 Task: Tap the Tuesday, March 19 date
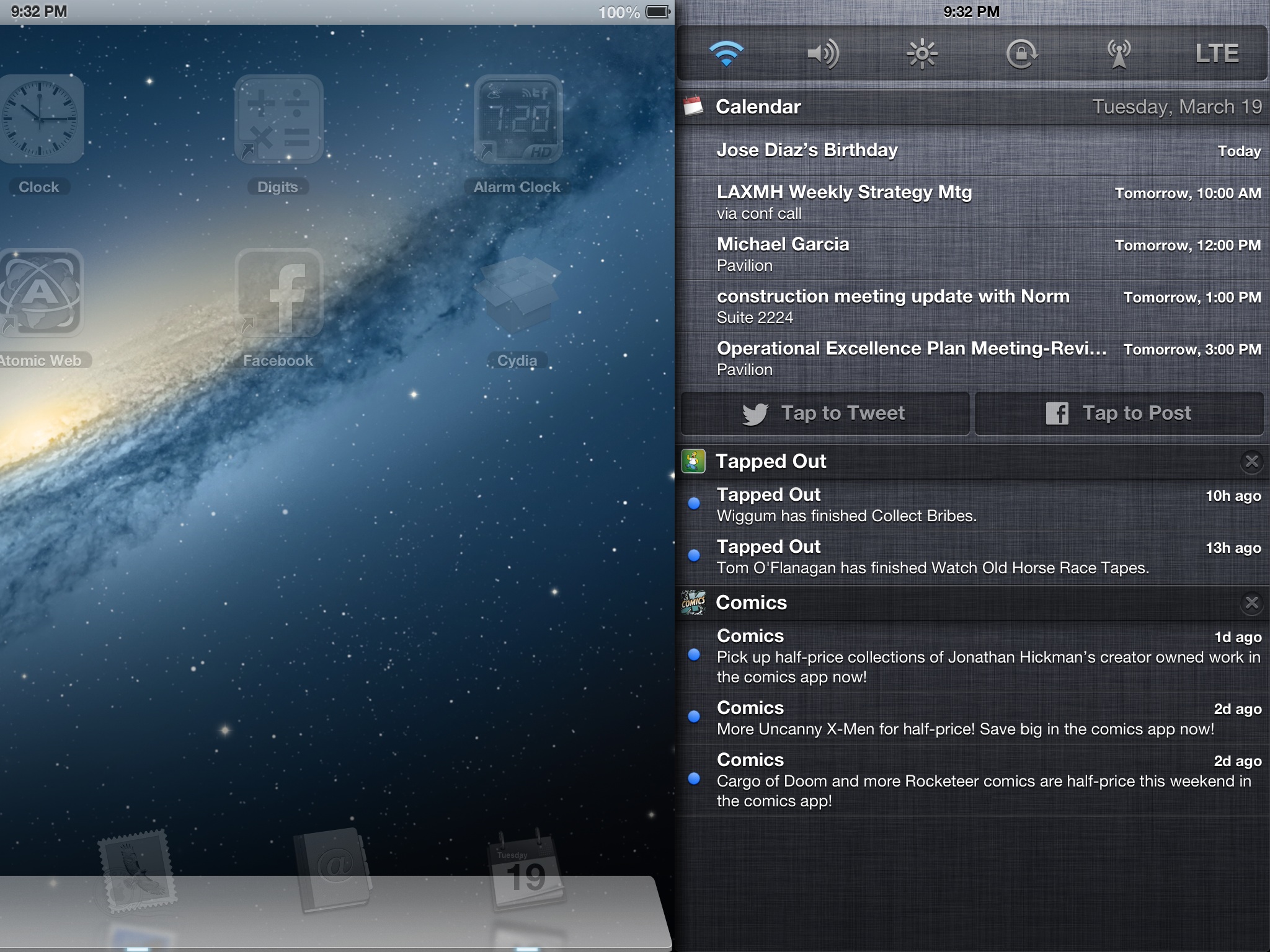(x=1177, y=107)
